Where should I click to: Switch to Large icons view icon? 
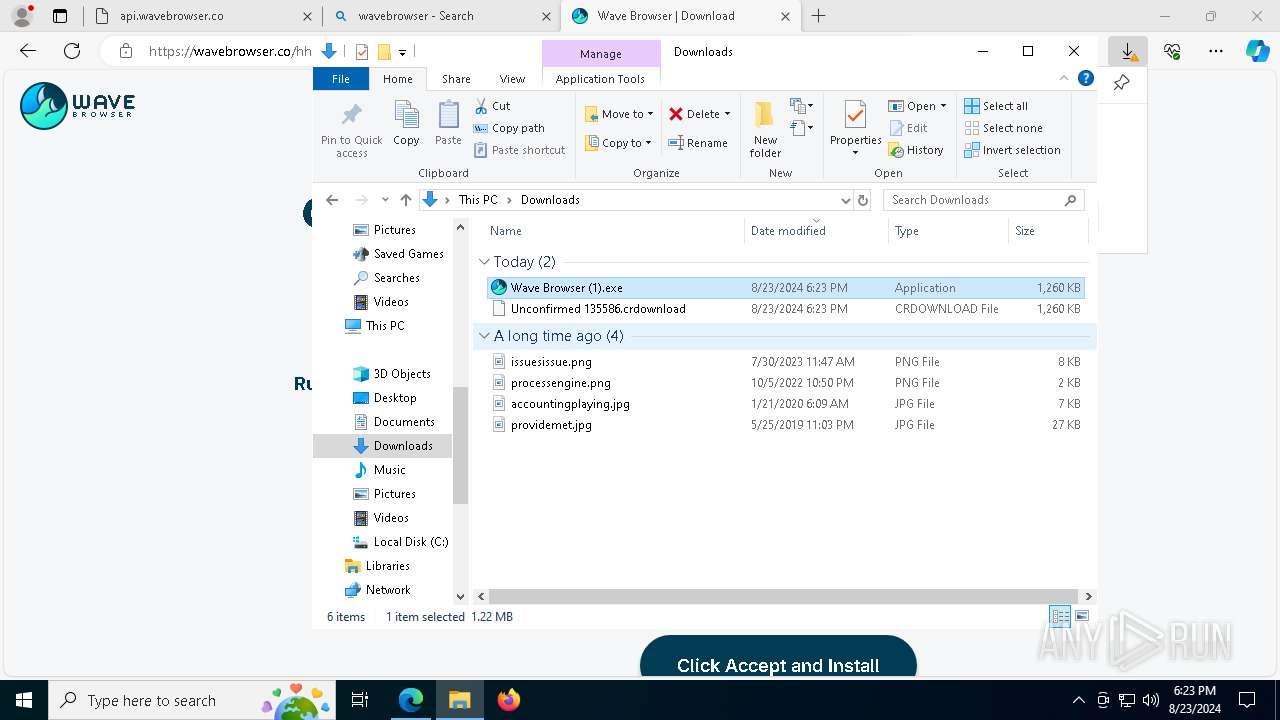coord(1082,617)
